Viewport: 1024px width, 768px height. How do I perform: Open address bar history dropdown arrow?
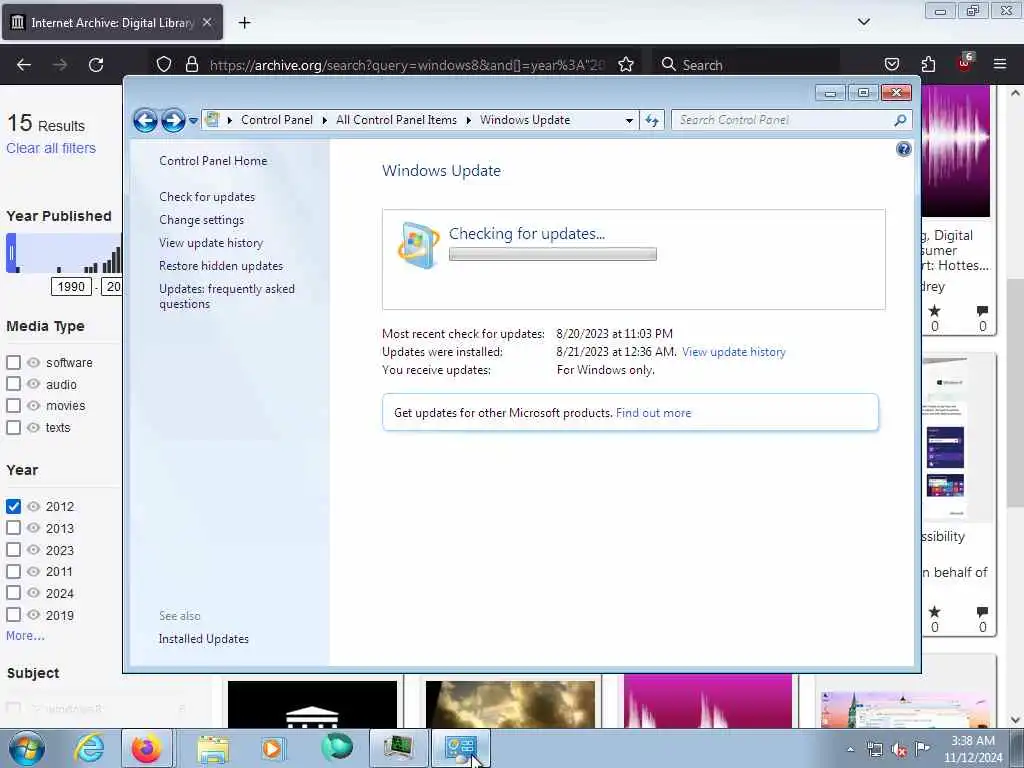coord(629,120)
